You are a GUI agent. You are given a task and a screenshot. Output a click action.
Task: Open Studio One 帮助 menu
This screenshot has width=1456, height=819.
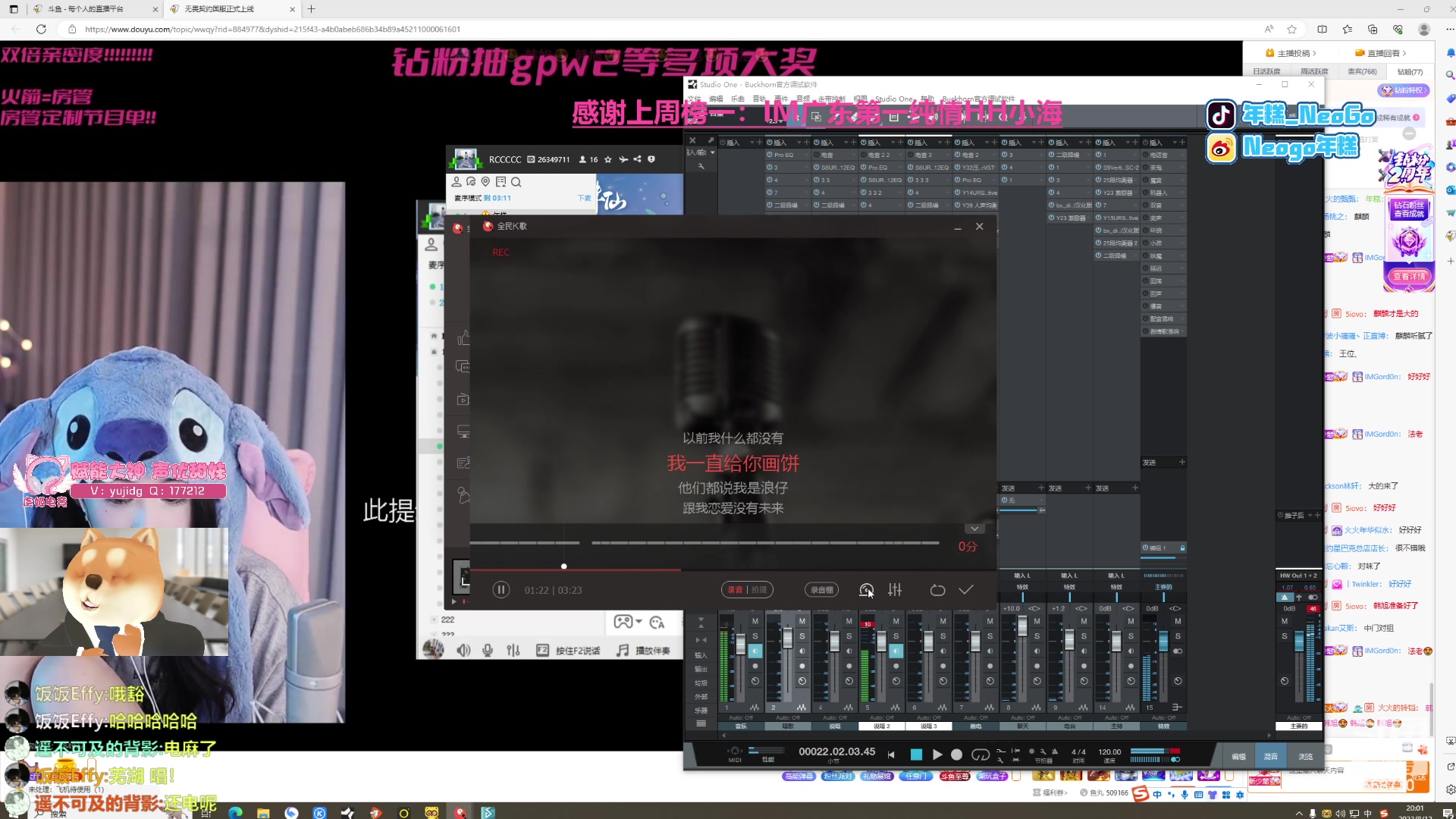(927, 99)
